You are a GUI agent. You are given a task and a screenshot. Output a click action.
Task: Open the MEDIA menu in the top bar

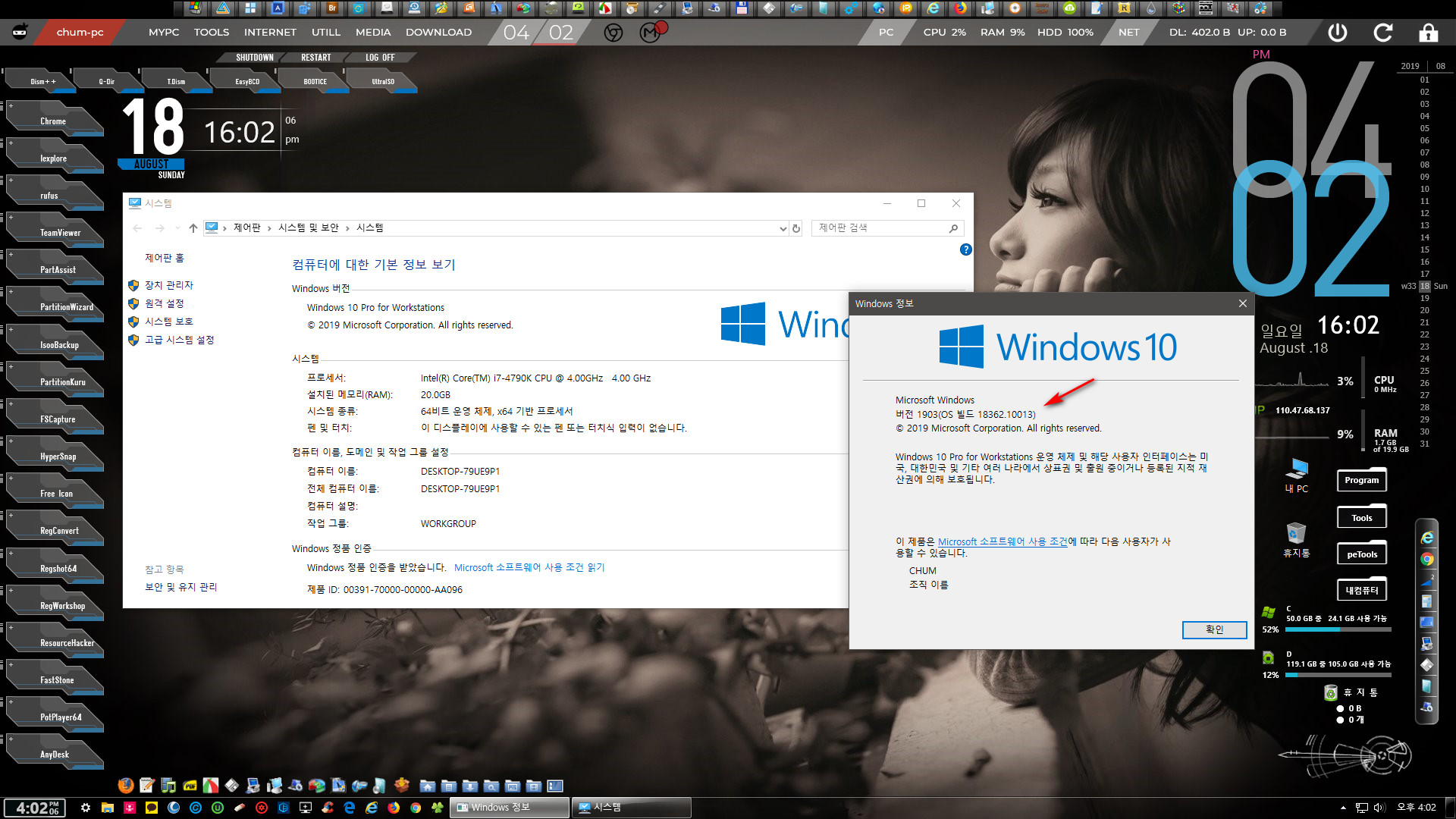coord(373,33)
